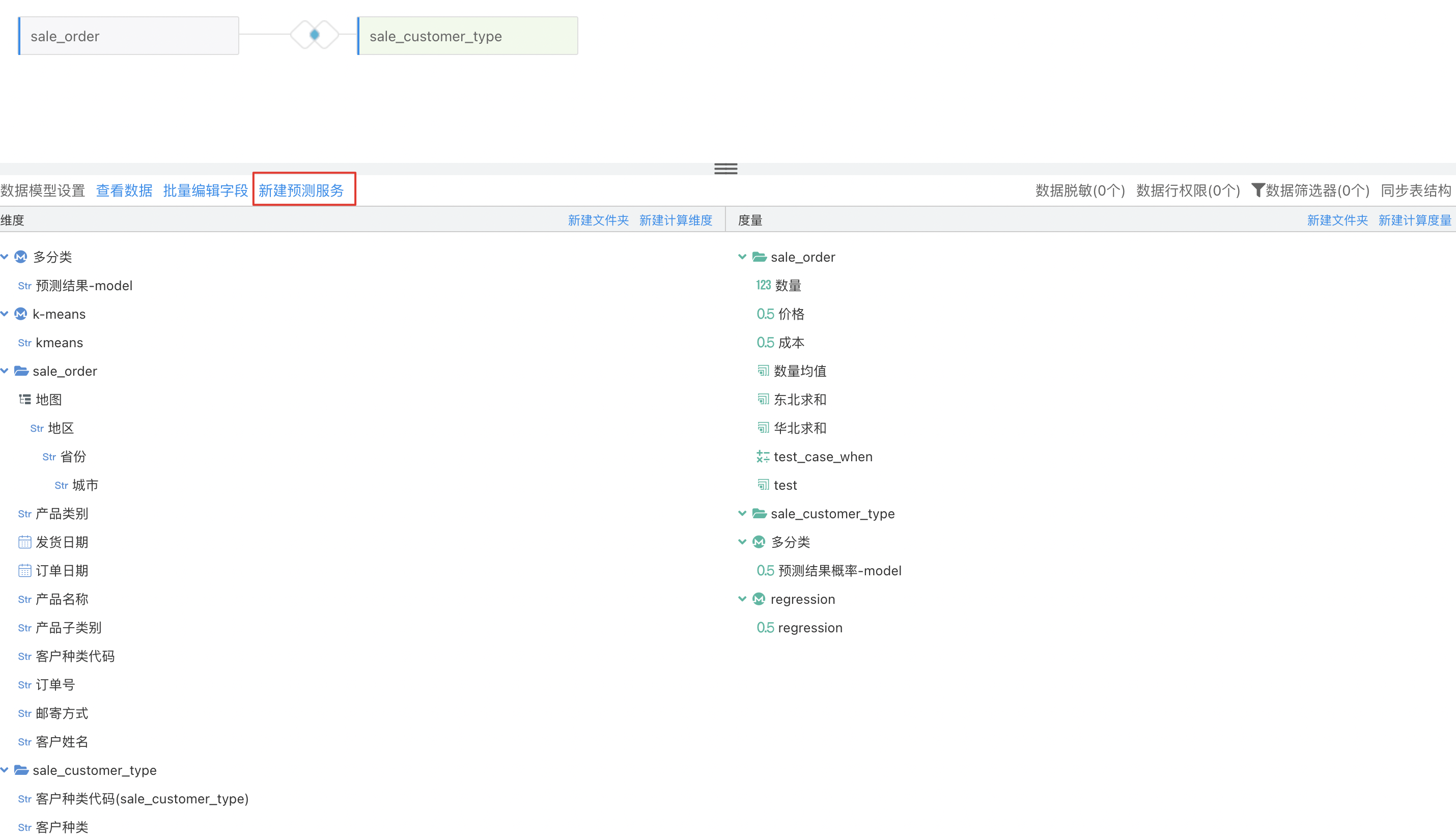The height and width of the screenshot is (838, 1456).
Task: Collapse the sale_order folder in dimensions
Action: [5, 371]
